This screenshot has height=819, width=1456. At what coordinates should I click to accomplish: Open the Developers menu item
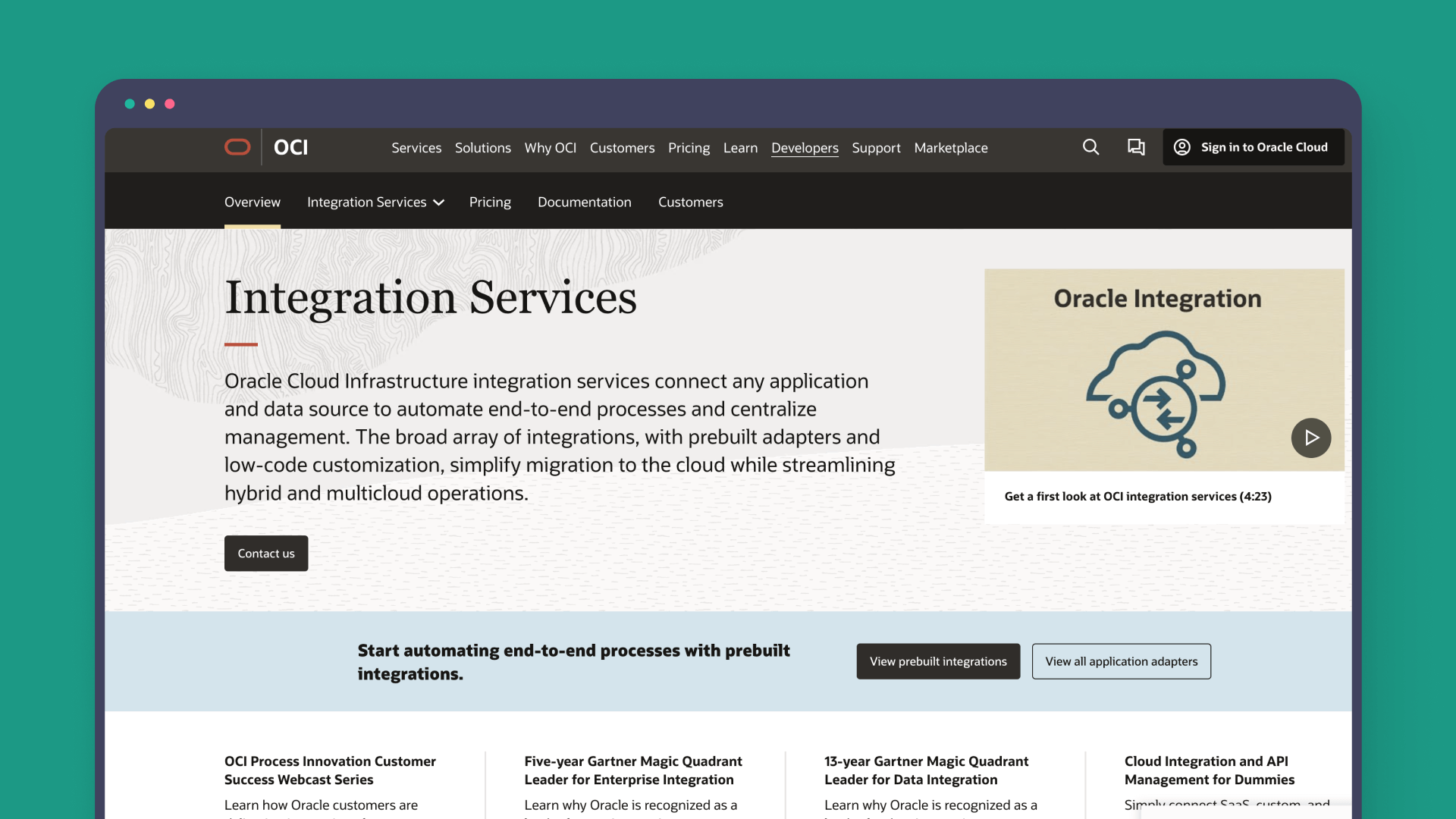[805, 147]
